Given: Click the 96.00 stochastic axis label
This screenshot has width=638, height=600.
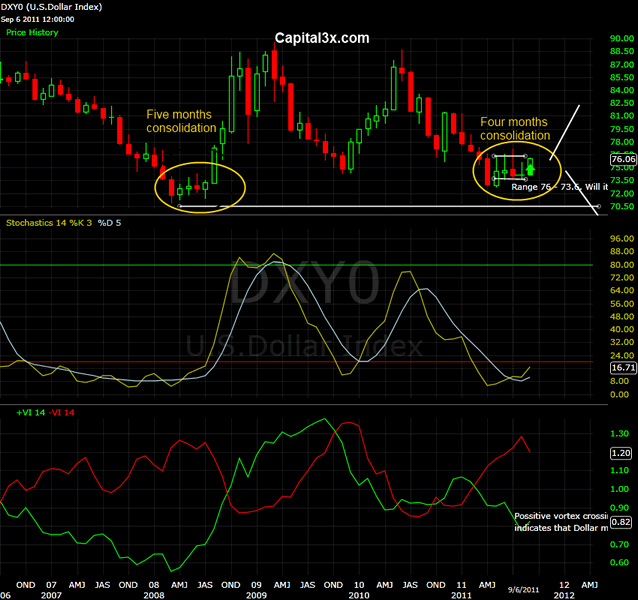Looking at the screenshot, I should click(x=622, y=239).
